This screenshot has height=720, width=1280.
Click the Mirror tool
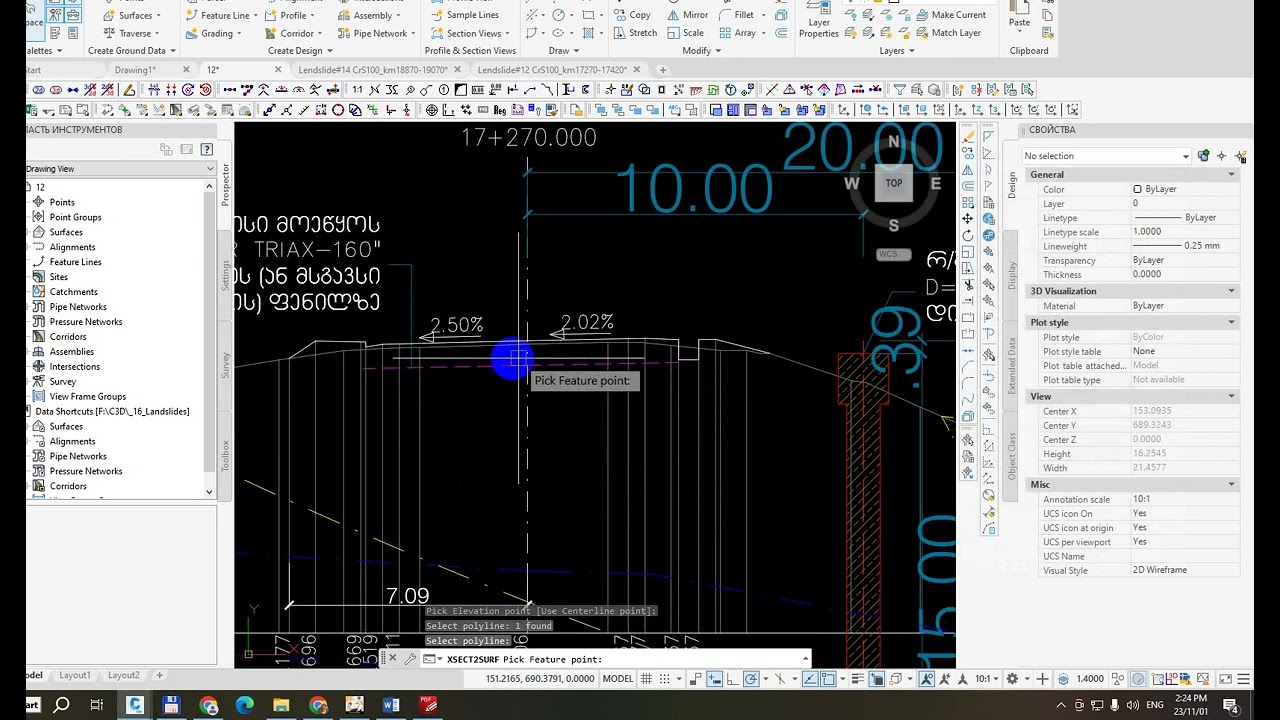tap(686, 15)
